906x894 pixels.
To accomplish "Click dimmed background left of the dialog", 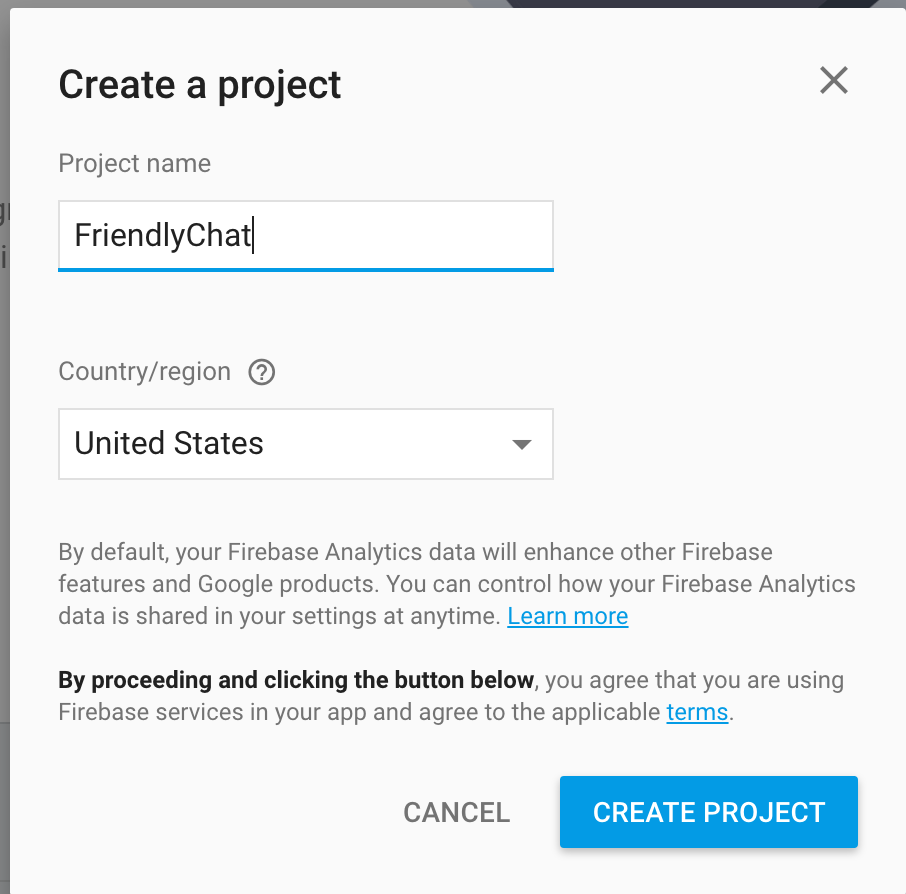I will click(4, 400).
